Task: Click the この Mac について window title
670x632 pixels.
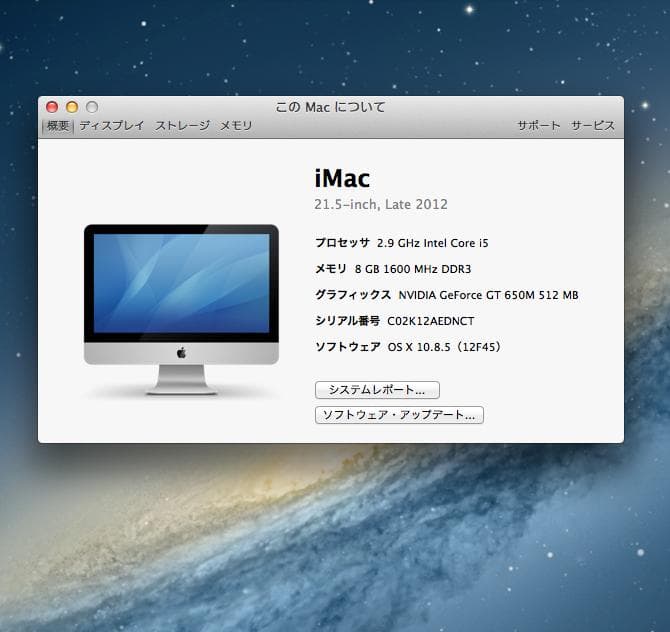Action: [330, 107]
